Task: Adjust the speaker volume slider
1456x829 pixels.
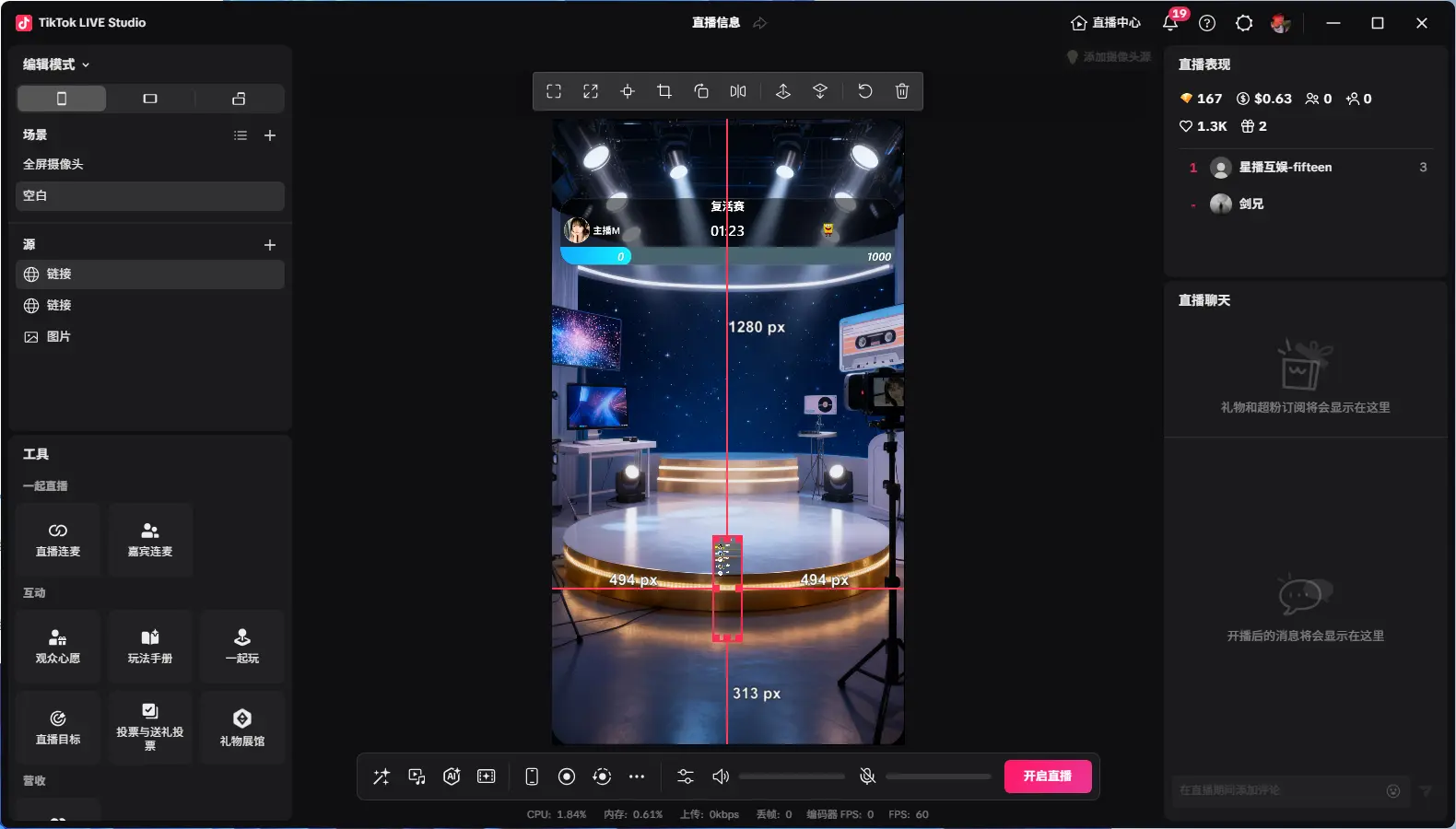Action: 792,776
